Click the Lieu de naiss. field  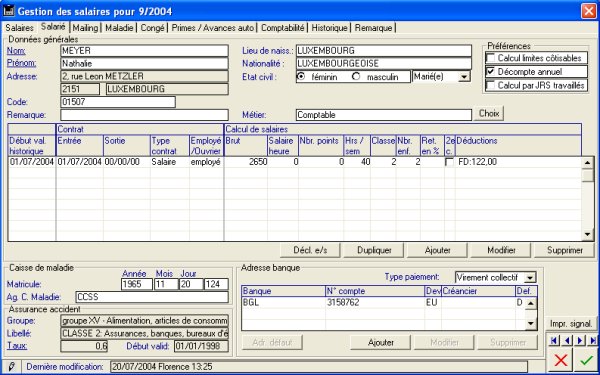point(384,51)
